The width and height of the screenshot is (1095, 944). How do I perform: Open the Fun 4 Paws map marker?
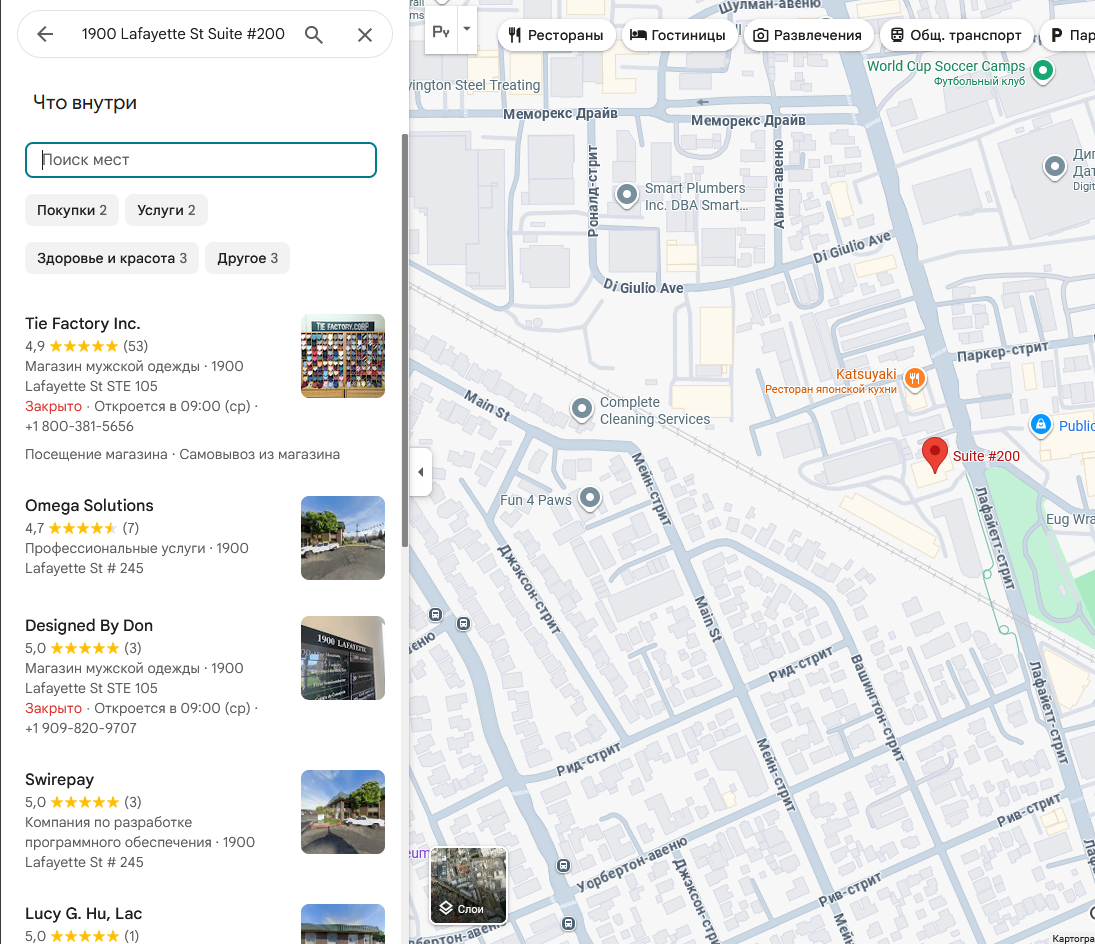(590, 497)
